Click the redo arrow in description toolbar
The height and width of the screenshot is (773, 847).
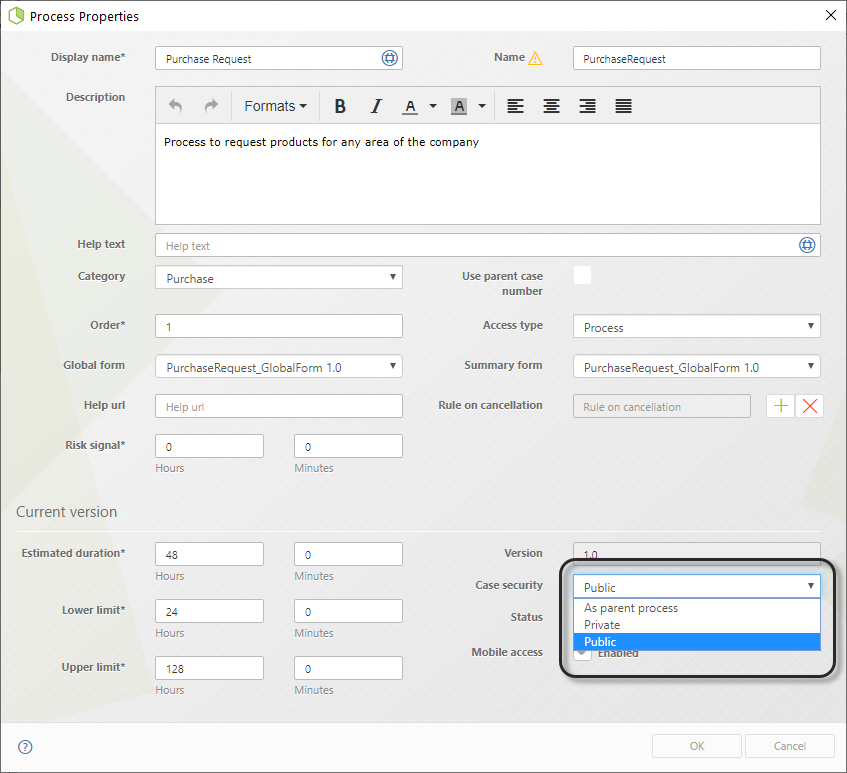[211, 106]
